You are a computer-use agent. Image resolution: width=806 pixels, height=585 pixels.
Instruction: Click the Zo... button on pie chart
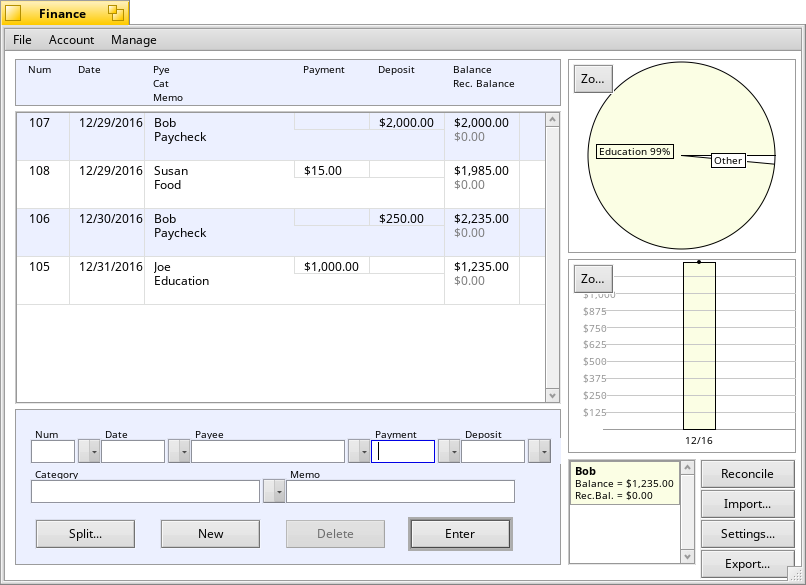[x=593, y=79]
